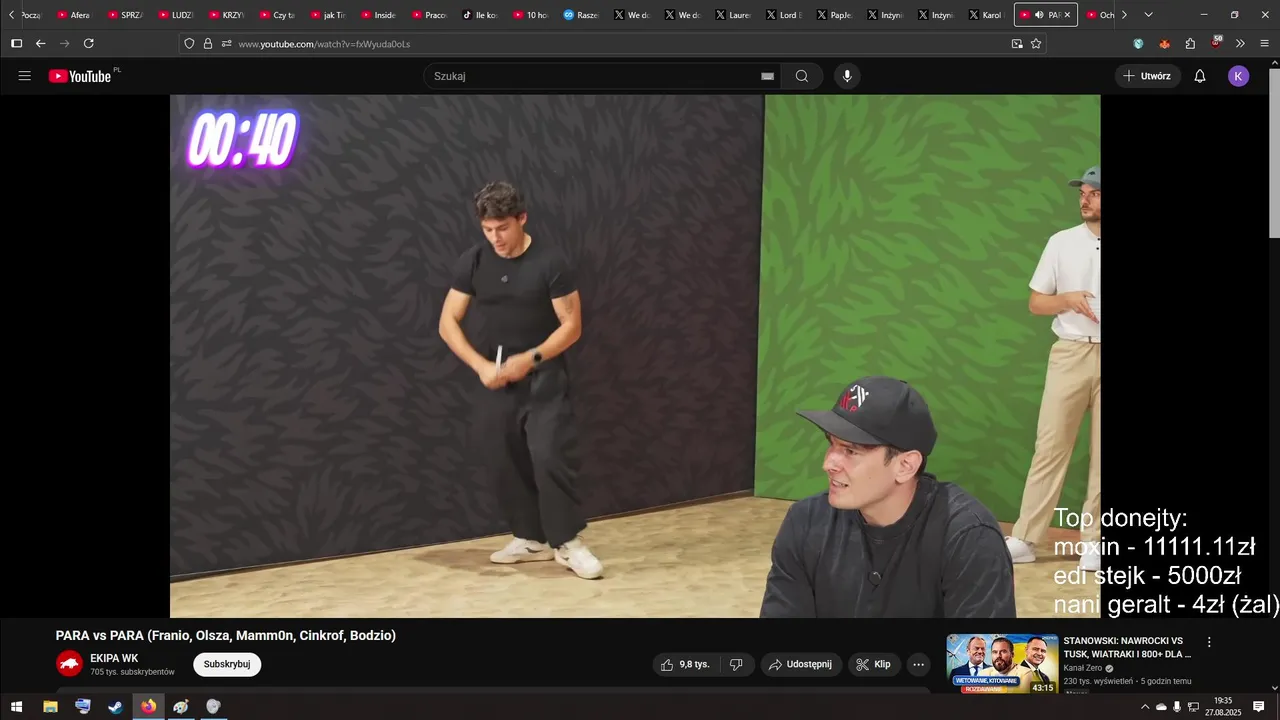
Task: Open picture-in-picture icon in address bar
Action: pyautogui.click(x=1017, y=43)
